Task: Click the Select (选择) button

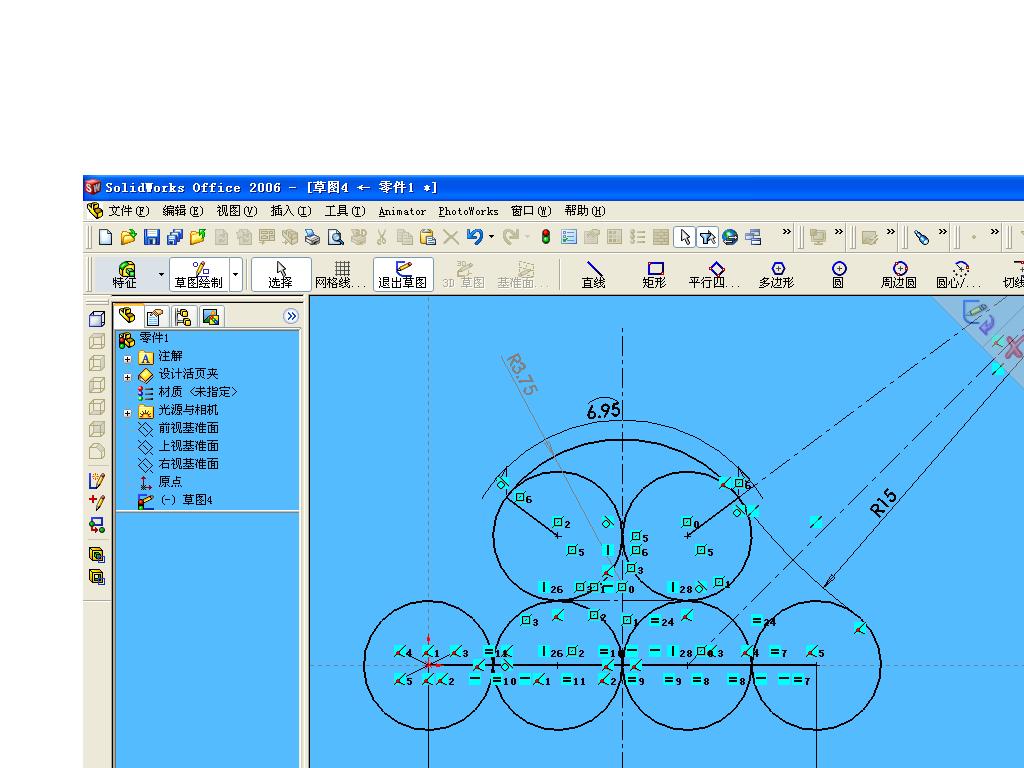Action: [x=281, y=274]
